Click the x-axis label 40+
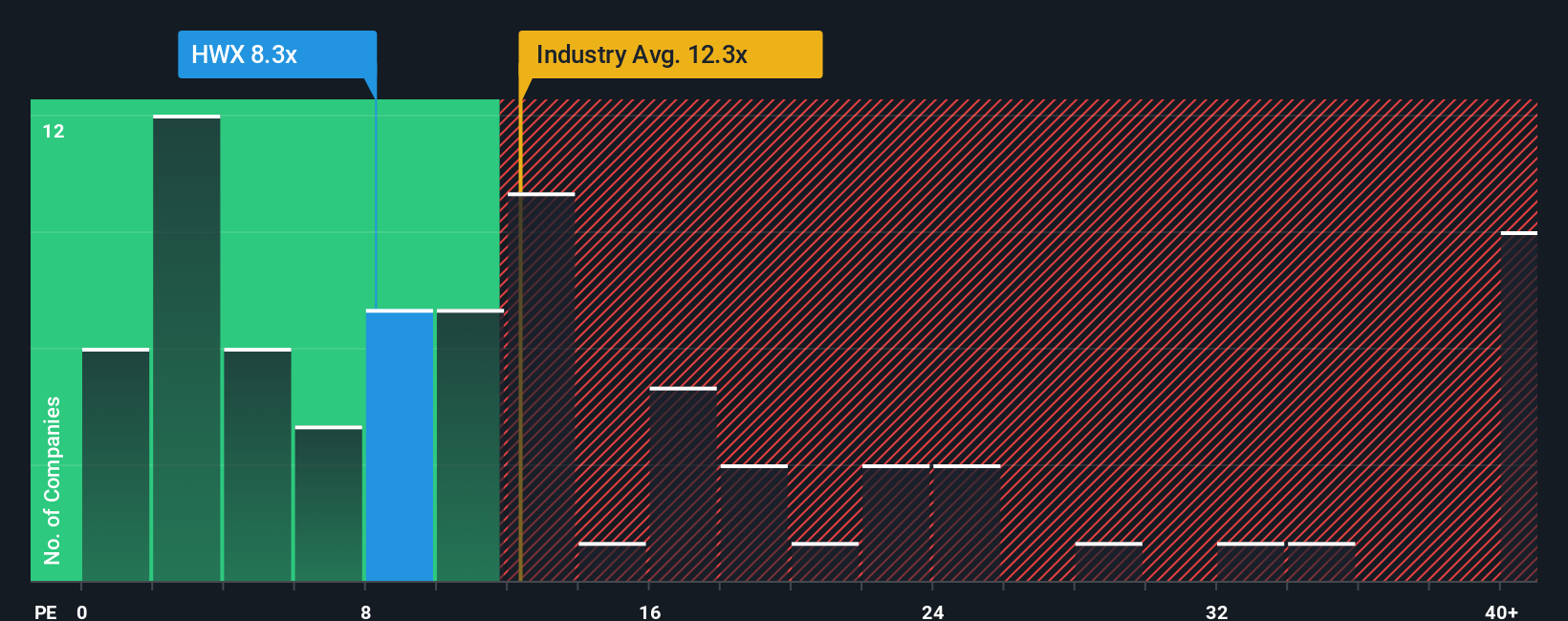 pyautogui.click(x=1501, y=611)
